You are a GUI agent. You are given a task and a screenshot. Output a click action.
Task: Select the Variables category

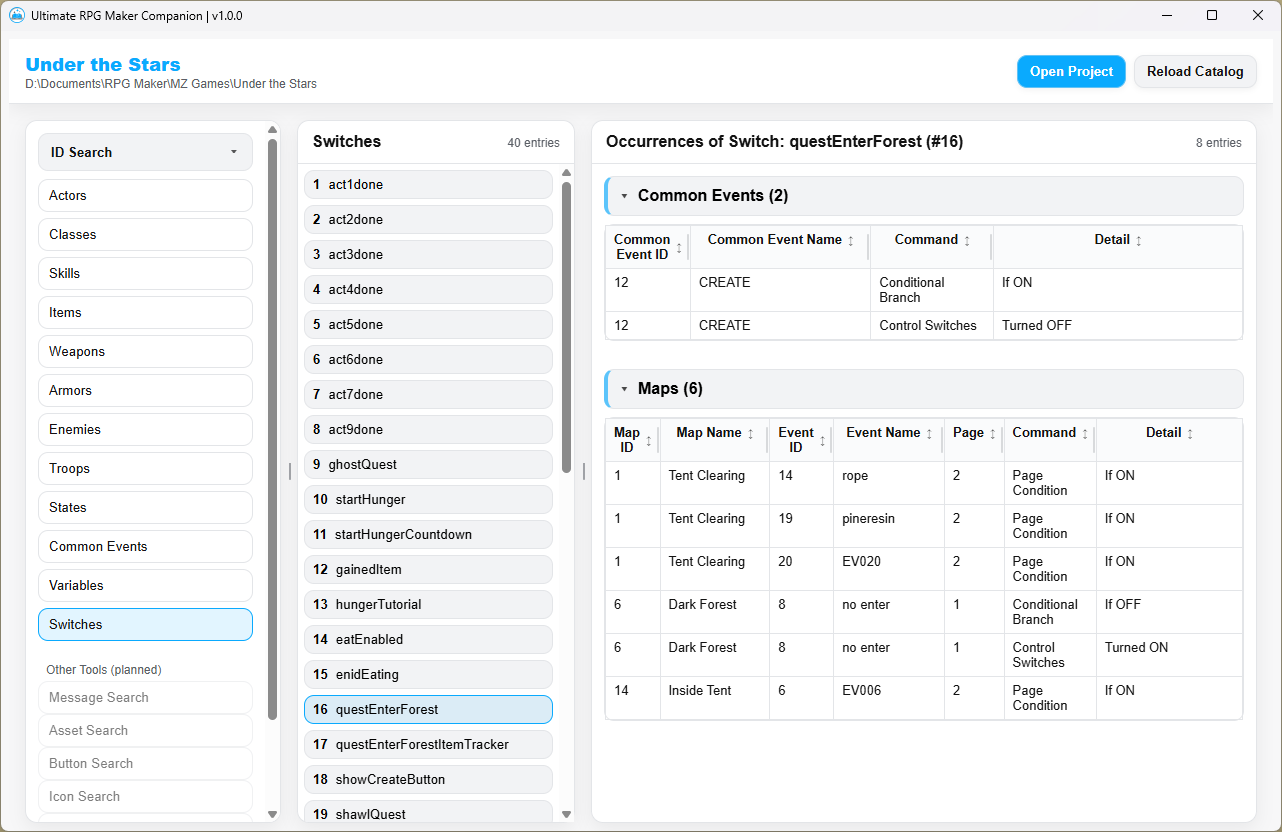point(145,585)
